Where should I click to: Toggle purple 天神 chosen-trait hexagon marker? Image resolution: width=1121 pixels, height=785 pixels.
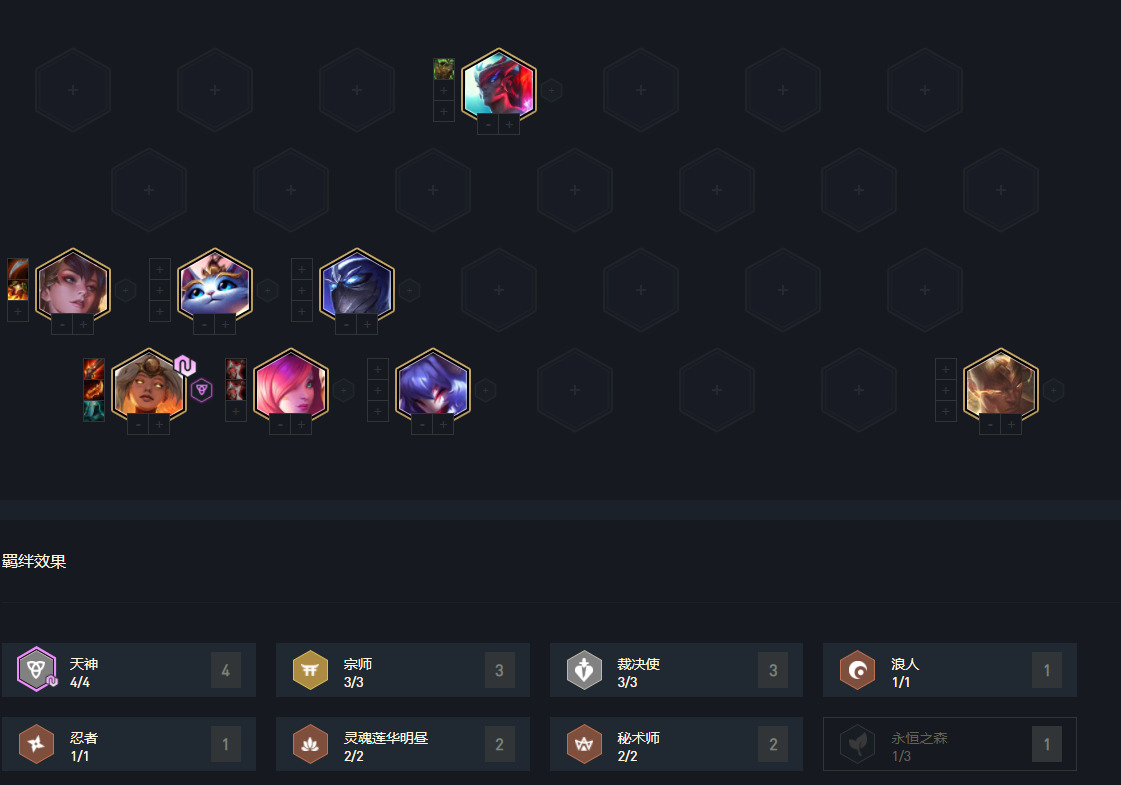pyautogui.click(x=202, y=390)
